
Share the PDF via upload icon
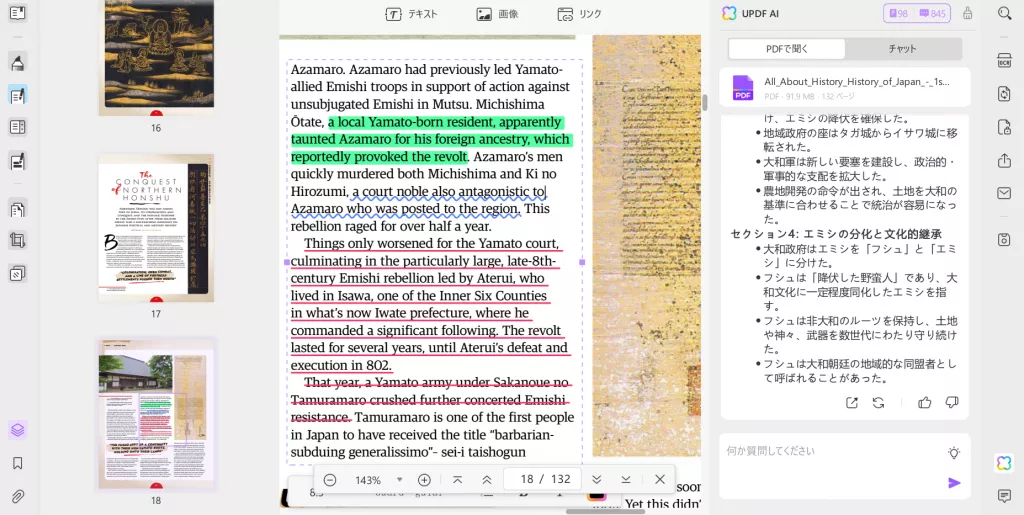[x=1004, y=161]
